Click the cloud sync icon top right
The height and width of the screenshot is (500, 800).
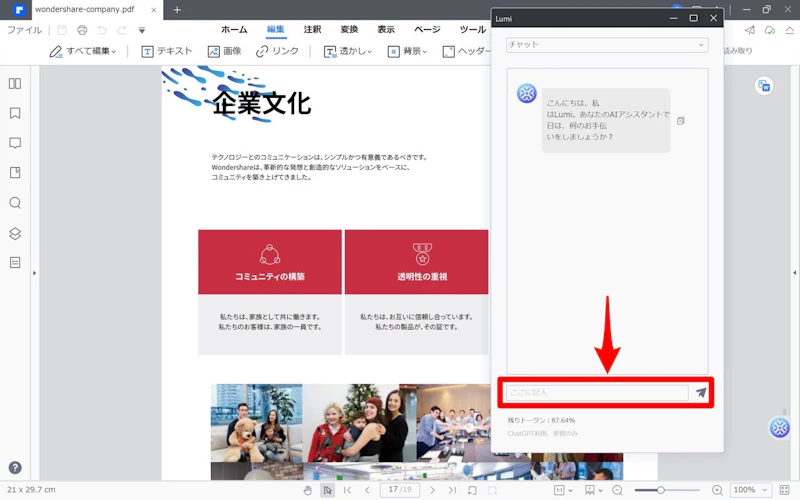click(x=770, y=30)
